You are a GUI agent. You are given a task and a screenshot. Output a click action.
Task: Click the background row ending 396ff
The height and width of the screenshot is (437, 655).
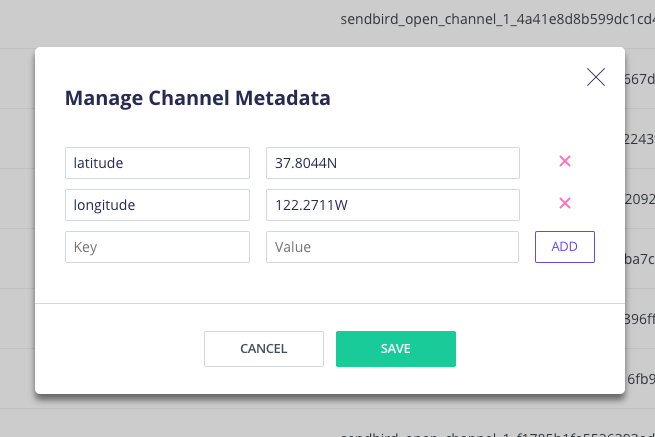coord(640,319)
